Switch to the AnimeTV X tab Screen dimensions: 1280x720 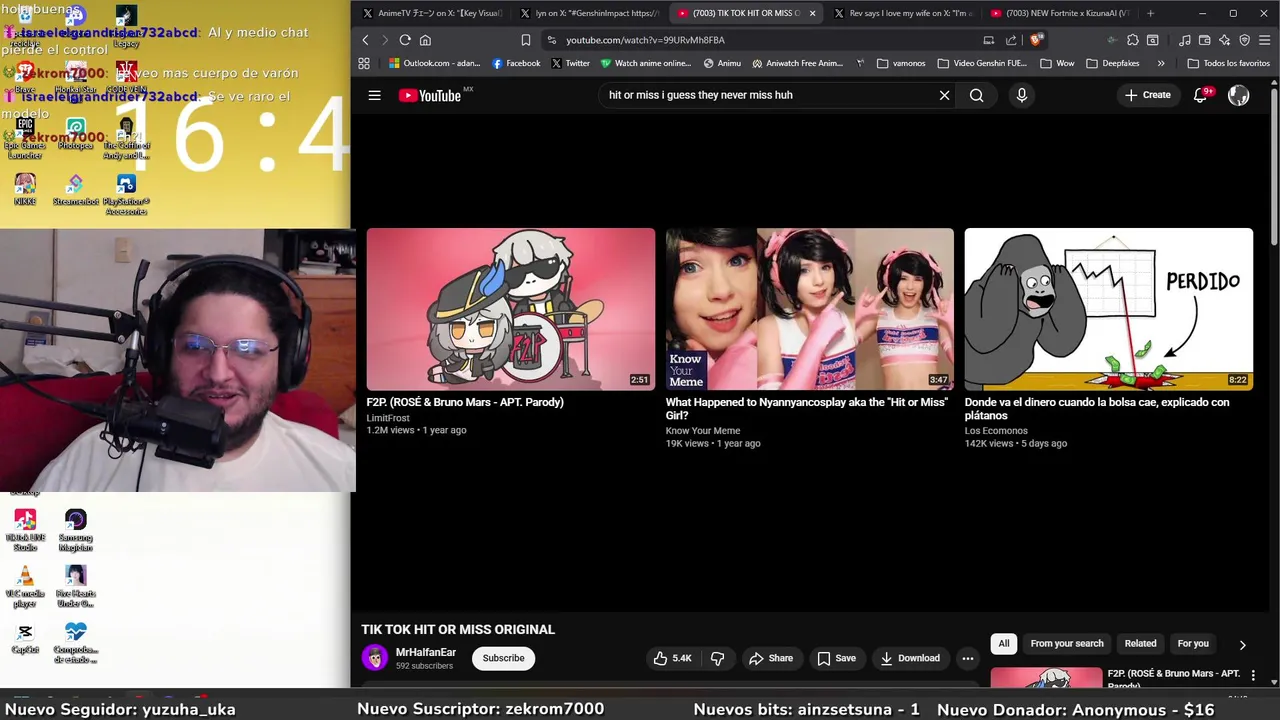432,13
